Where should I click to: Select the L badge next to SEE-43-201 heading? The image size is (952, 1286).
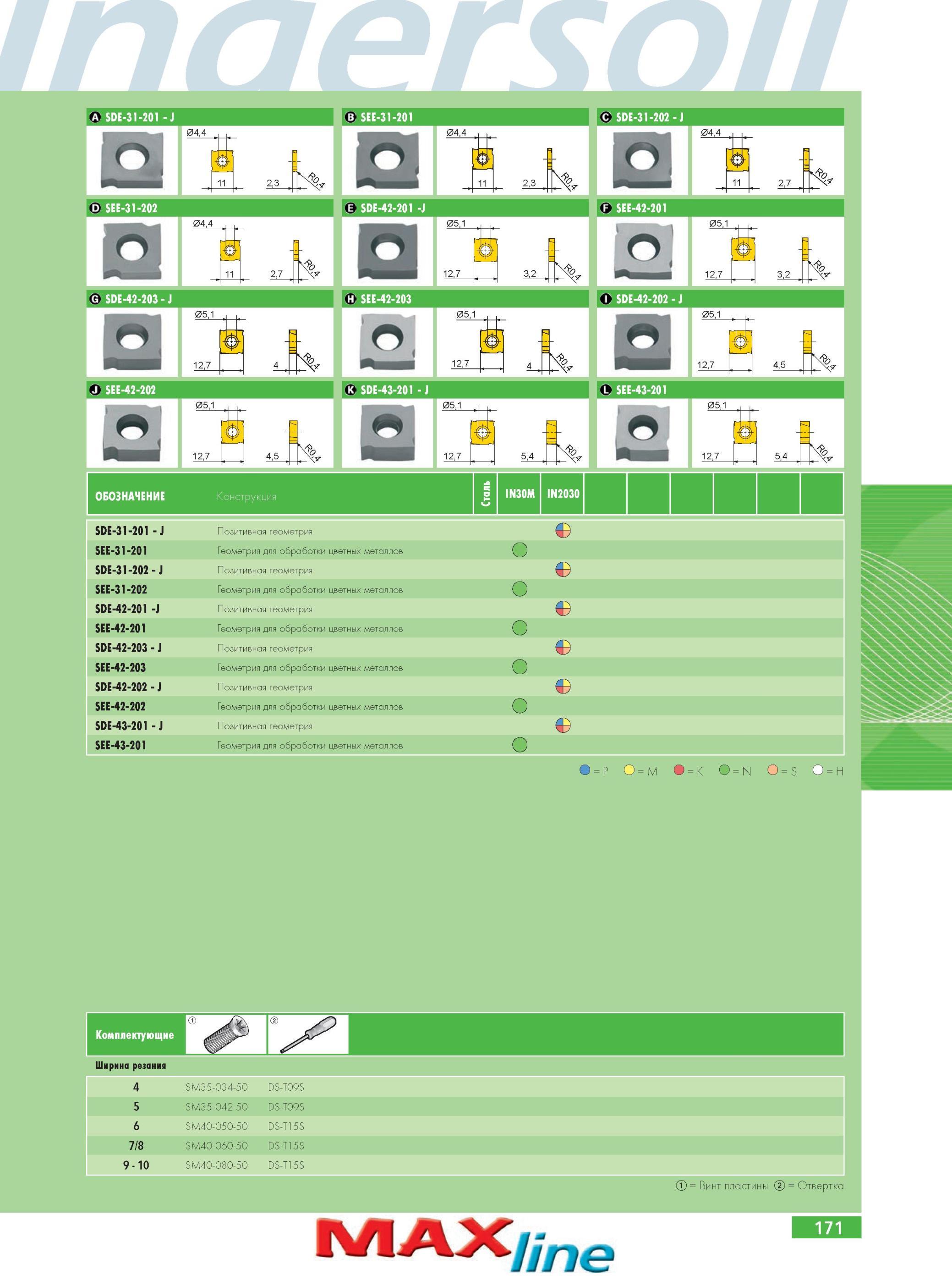click(606, 390)
